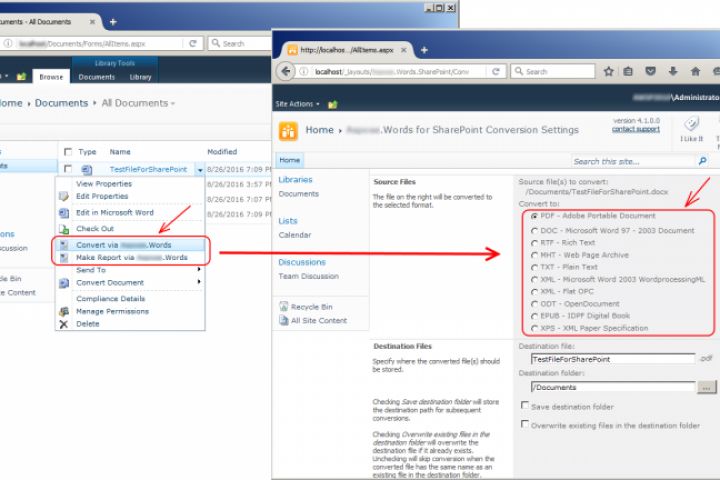Click Search box in front browser toolbar
Viewport: 720px width, 480px height.
552,72
